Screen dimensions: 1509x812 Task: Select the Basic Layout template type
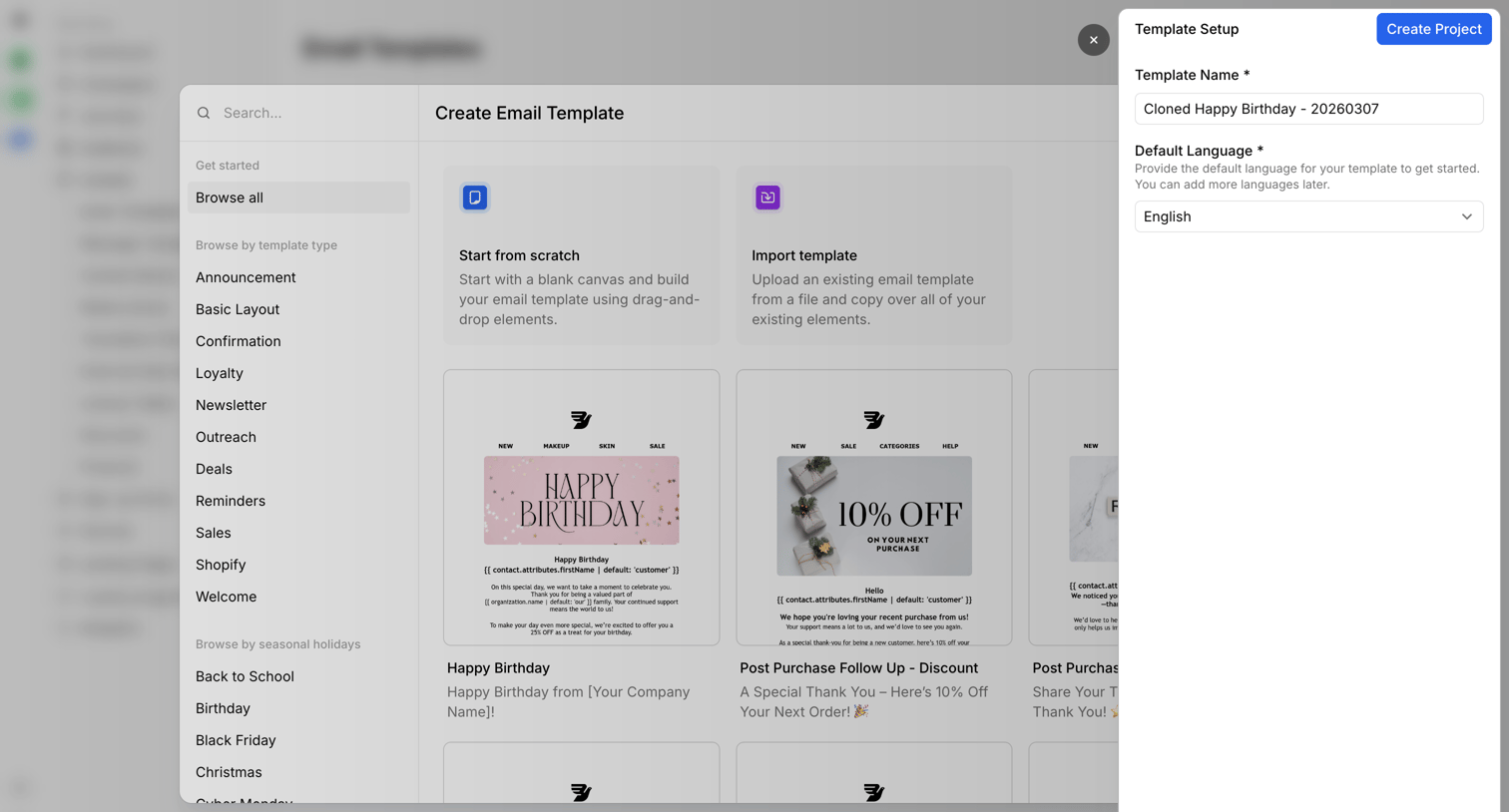[x=238, y=309]
